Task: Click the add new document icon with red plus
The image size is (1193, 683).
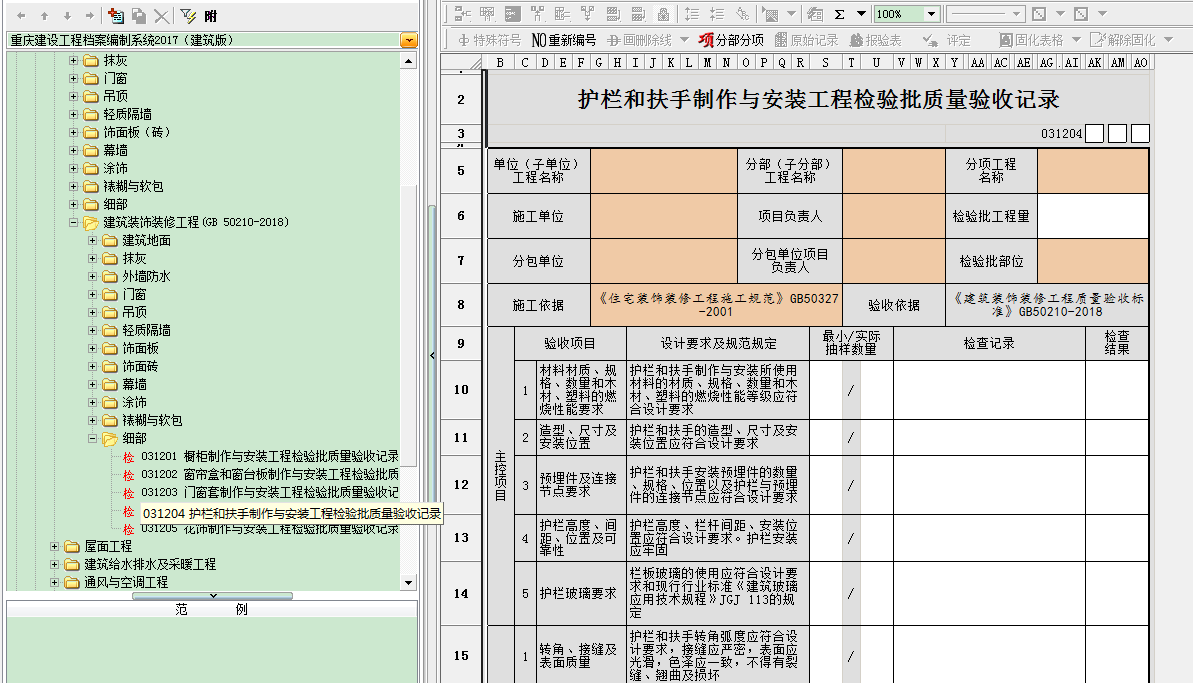Action: (116, 16)
